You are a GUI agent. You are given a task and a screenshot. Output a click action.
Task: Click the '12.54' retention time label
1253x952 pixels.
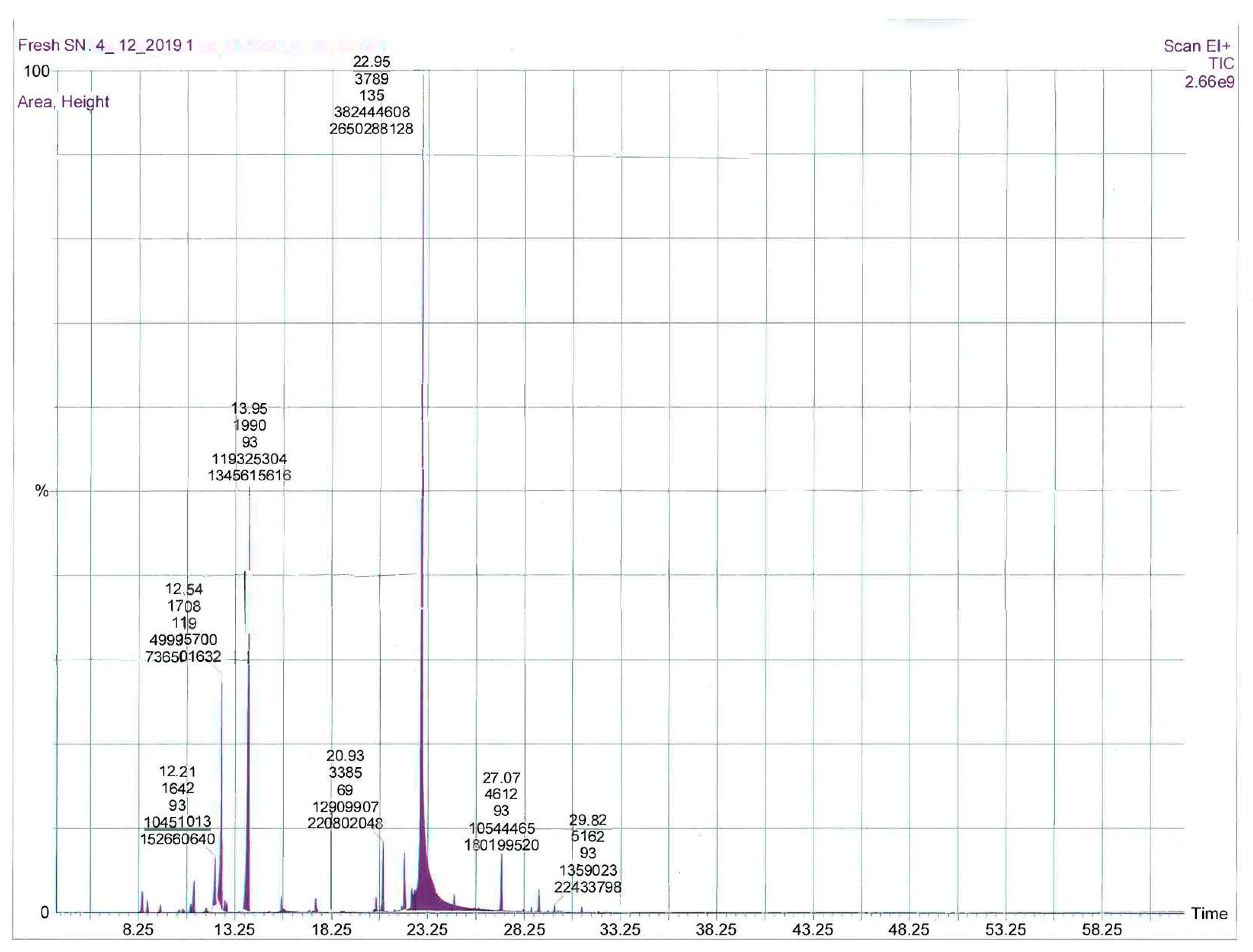tap(184, 589)
